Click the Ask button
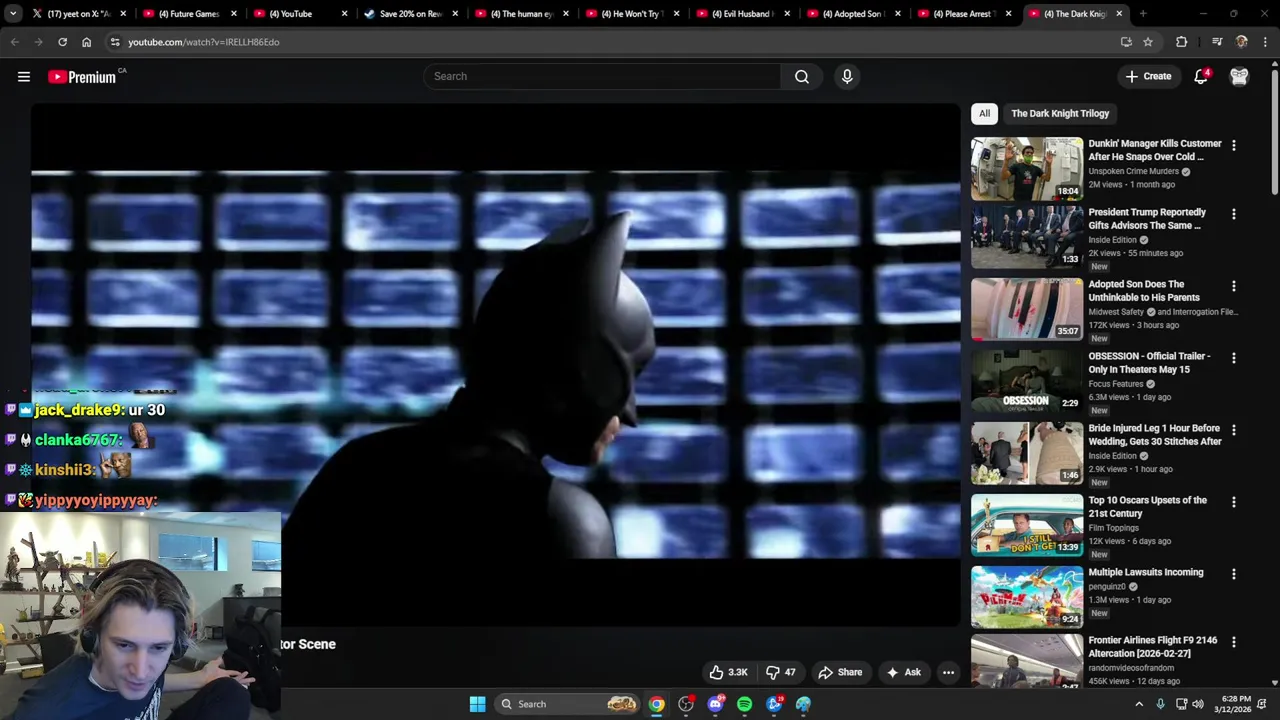 pyautogui.click(x=903, y=672)
